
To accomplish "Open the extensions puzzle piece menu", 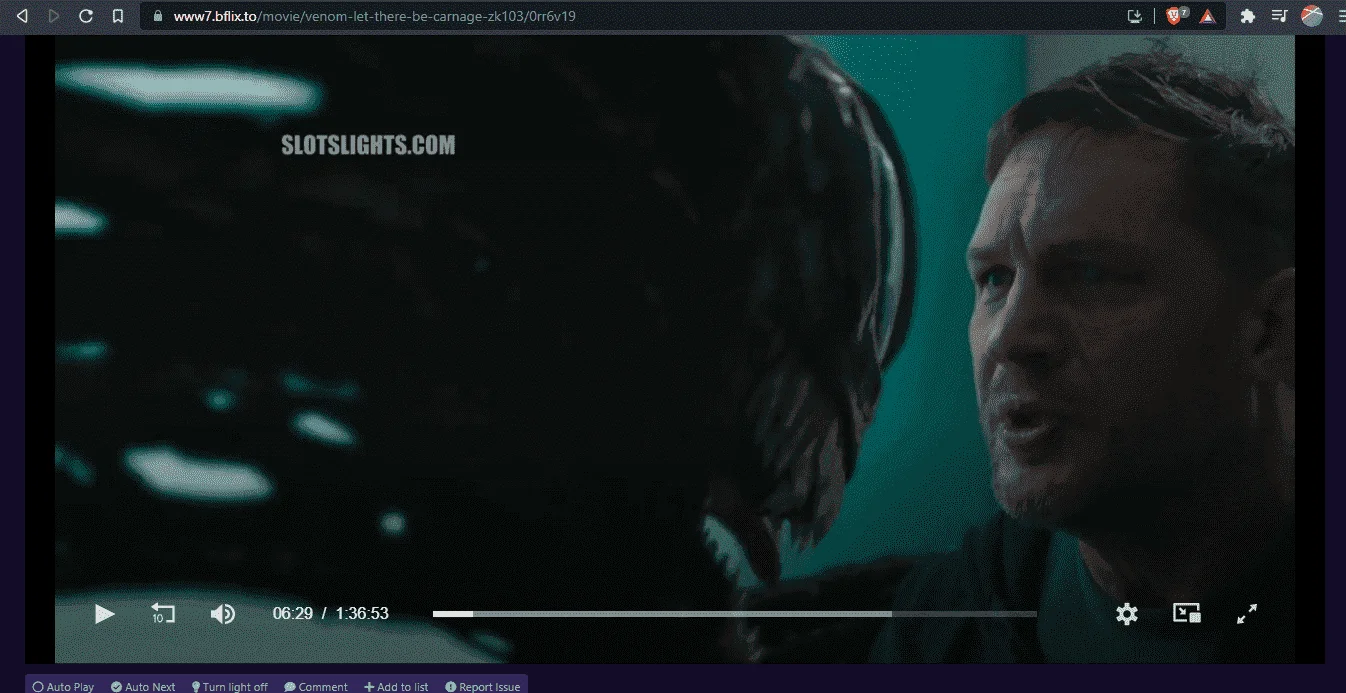I will (1248, 16).
